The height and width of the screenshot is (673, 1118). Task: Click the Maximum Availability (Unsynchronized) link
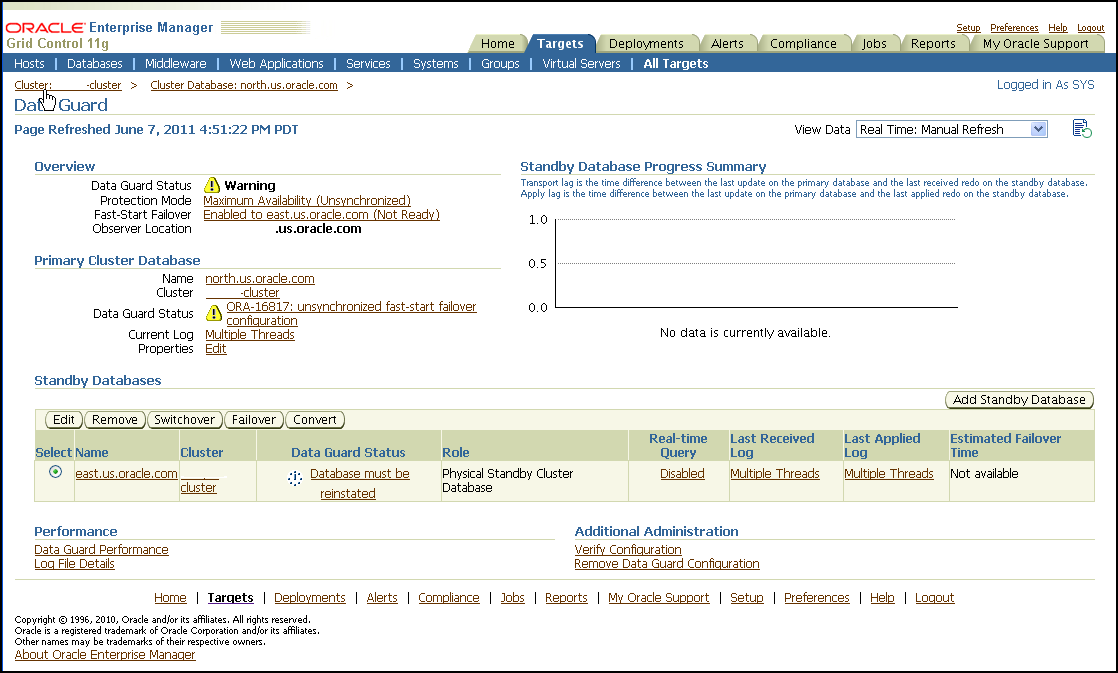(307, 201)
